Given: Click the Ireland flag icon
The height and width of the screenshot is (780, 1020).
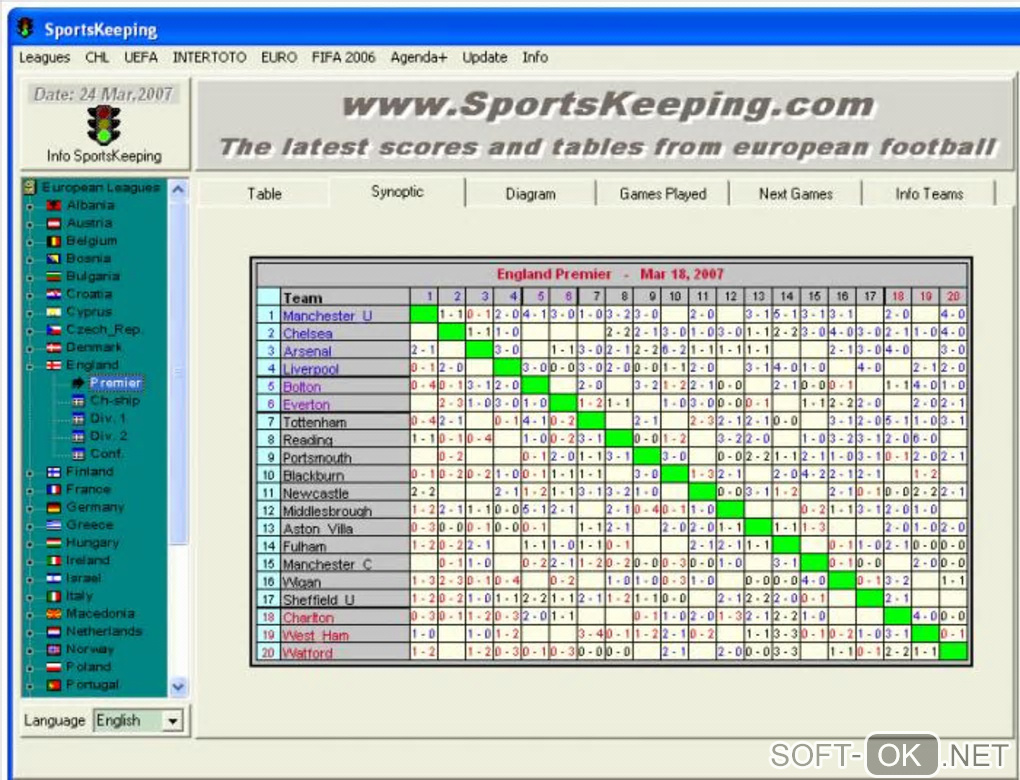Looking at the screenshot, I should [54, 560].
